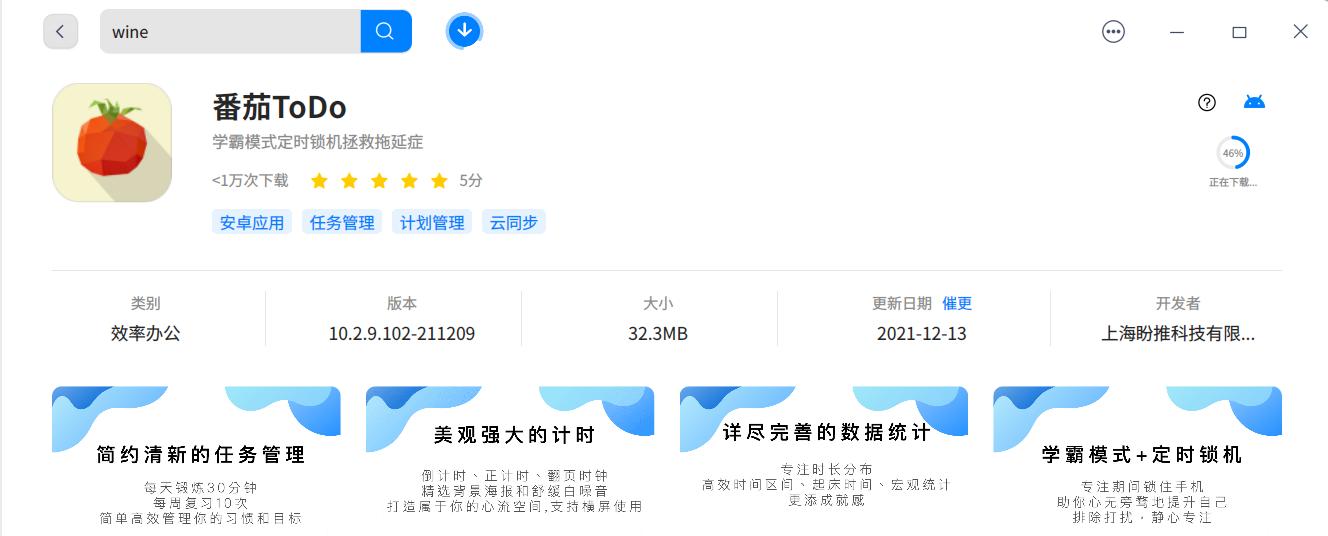The image size is (1328, 536).
Task: Click the 效率办公 category value
Action: coord(146,333)
